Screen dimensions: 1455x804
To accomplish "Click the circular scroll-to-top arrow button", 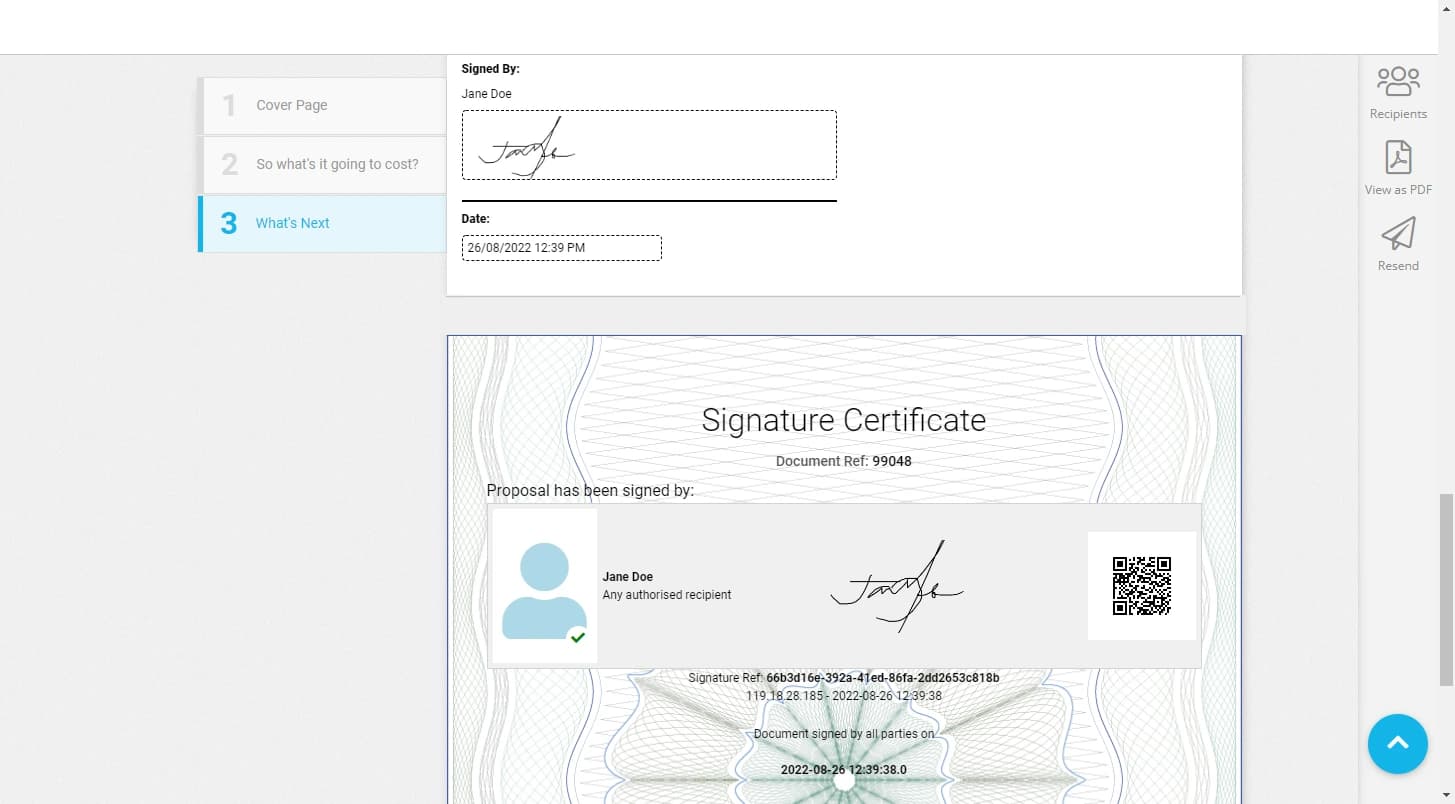I will pyautogui.click(x=1397, y=744).
